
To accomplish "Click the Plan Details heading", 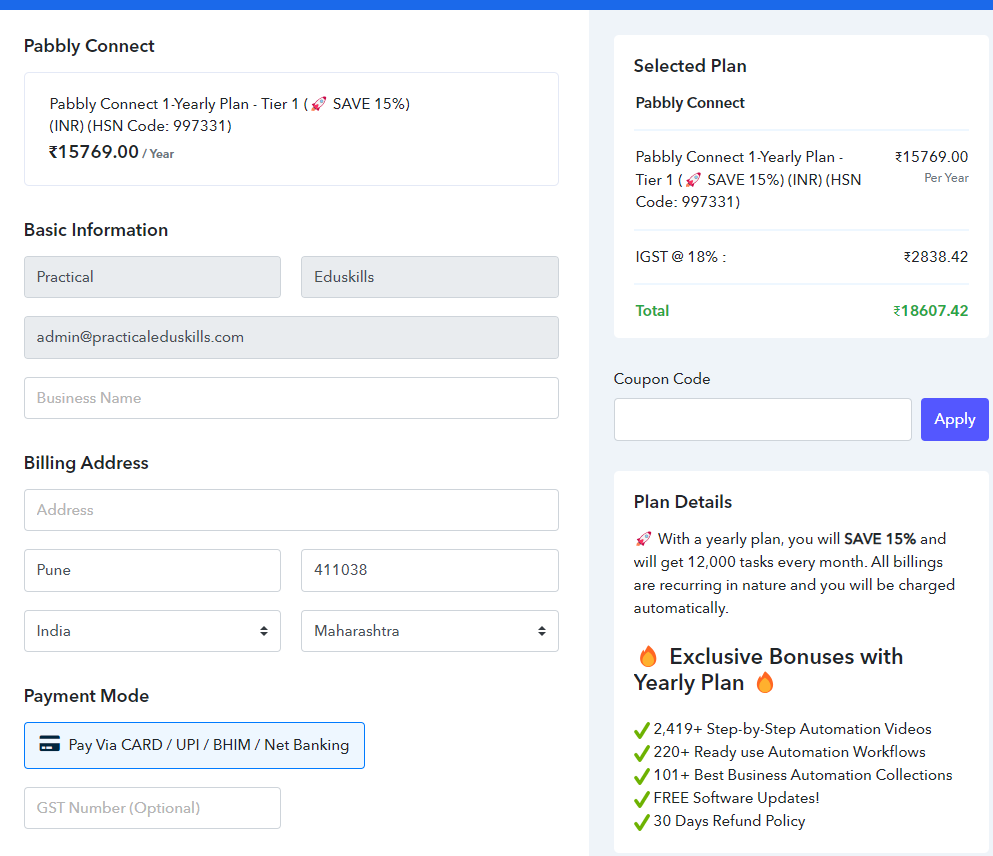I will (683, 502).
